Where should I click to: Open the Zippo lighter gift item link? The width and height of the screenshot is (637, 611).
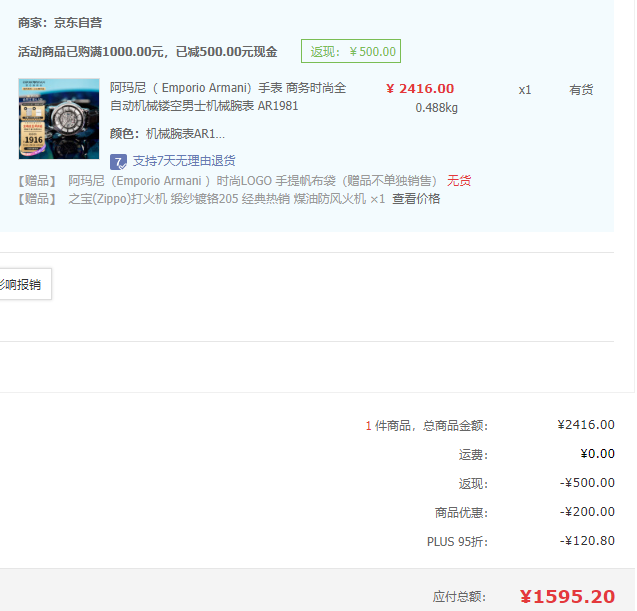click(x=226, y=199)
